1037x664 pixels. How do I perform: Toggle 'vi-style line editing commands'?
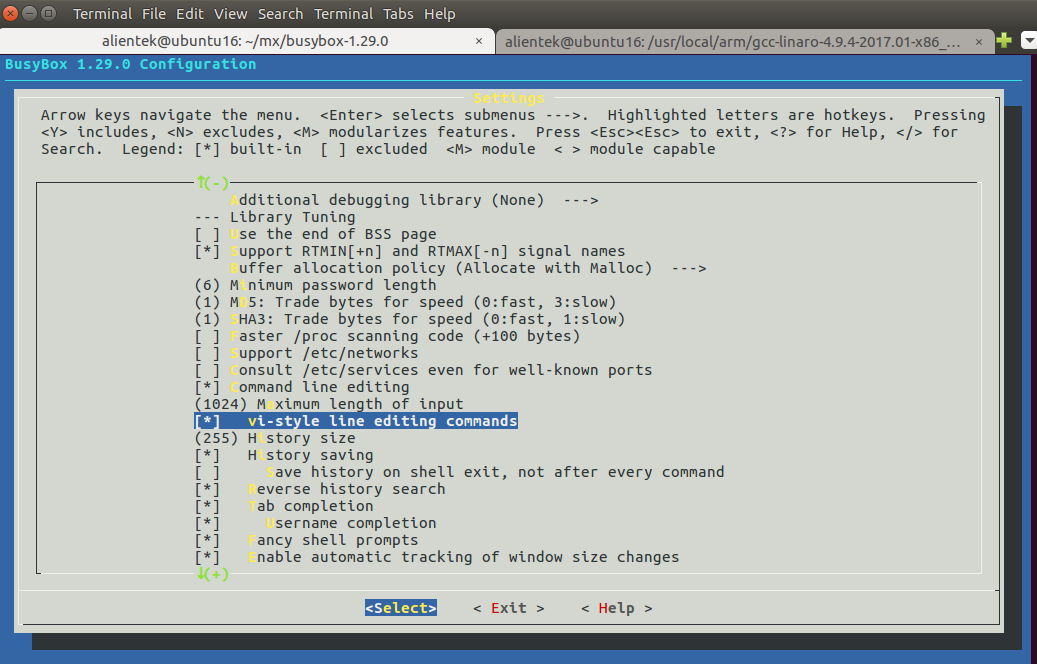click(356, 421)
